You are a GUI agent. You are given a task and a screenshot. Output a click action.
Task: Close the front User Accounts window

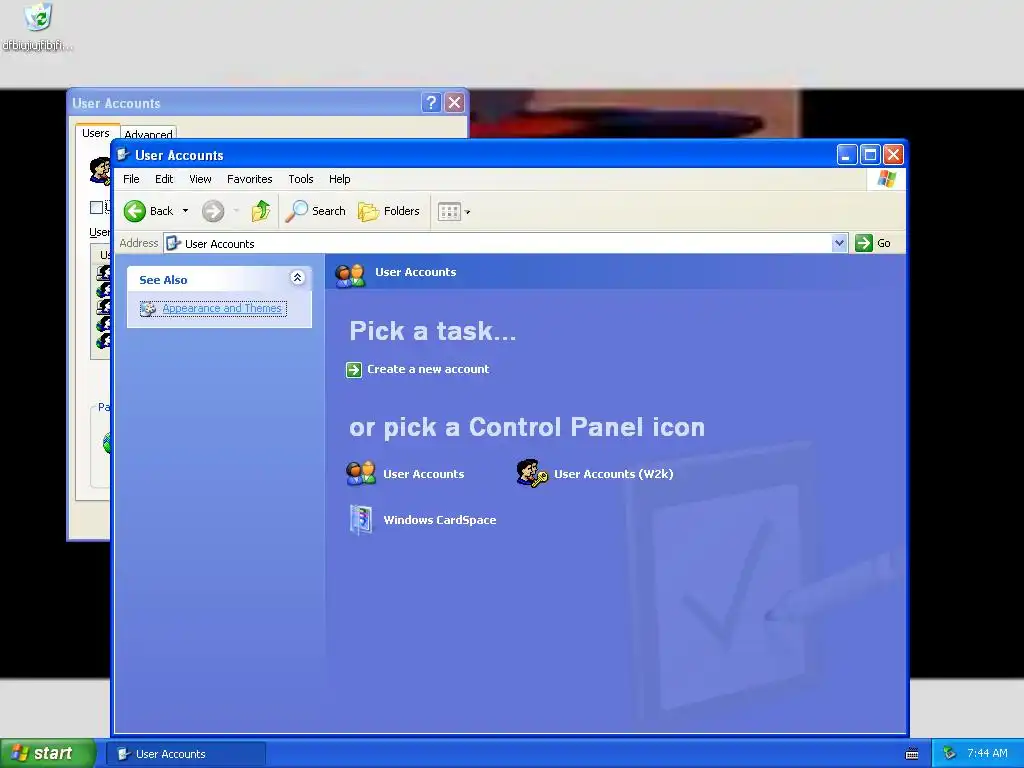point(893,155)
